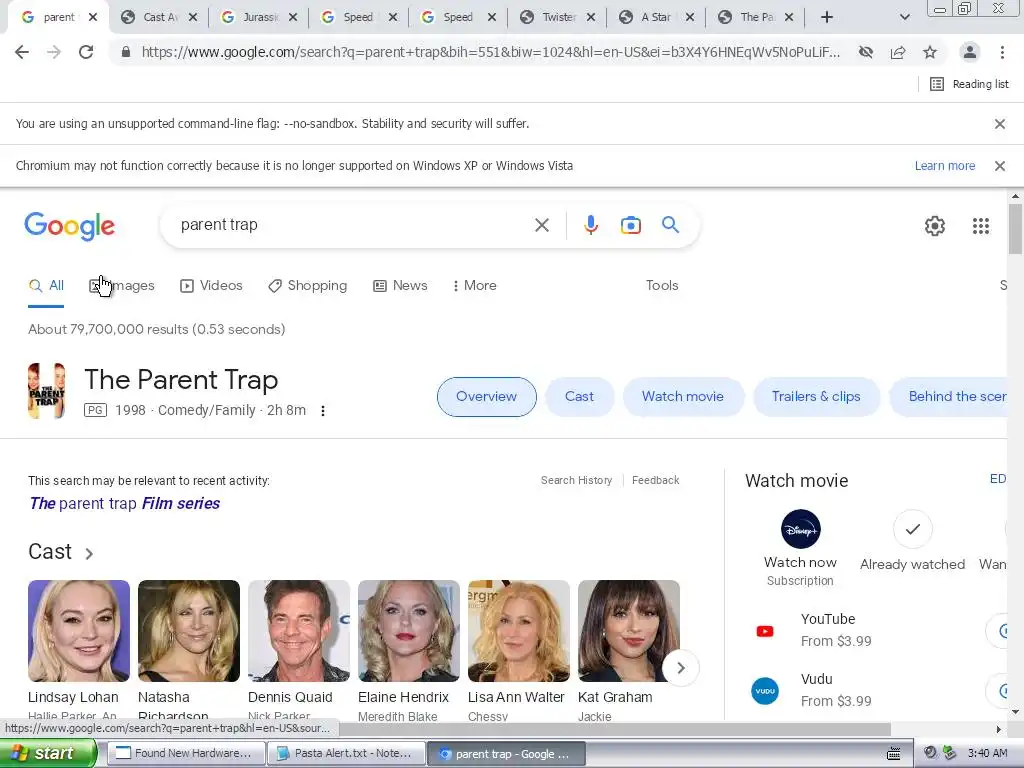Open the Reading list
Screen dimensions: 1024x768
coord(969,84)
